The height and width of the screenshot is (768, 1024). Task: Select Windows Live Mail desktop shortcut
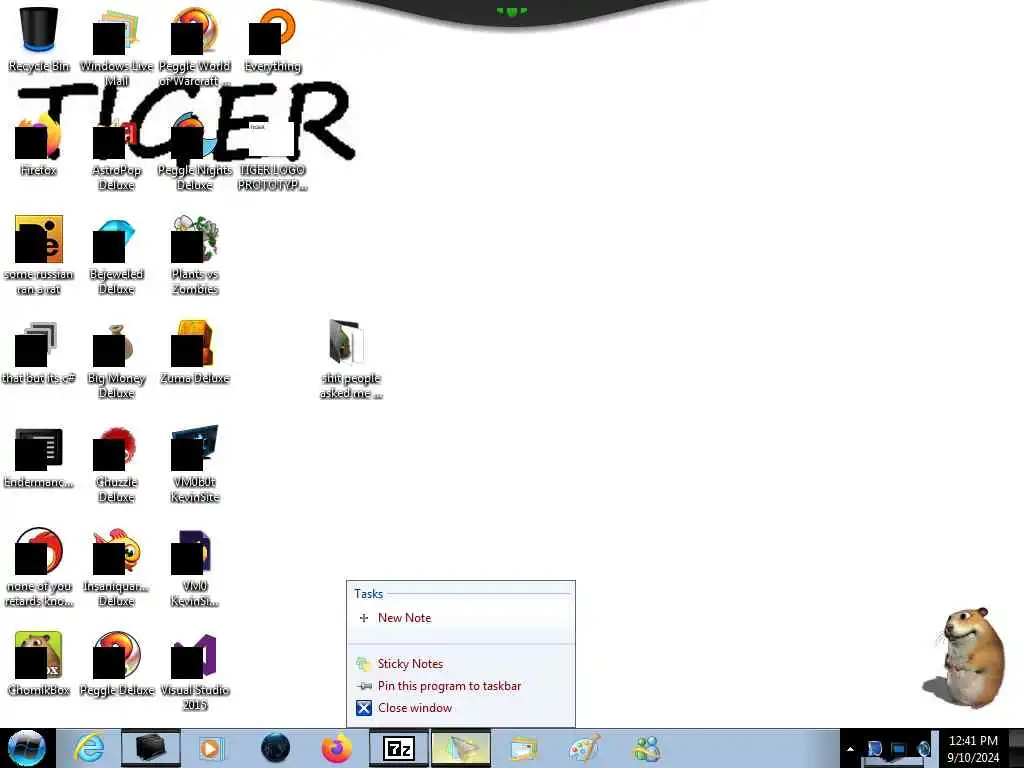[x=116, y=47]
